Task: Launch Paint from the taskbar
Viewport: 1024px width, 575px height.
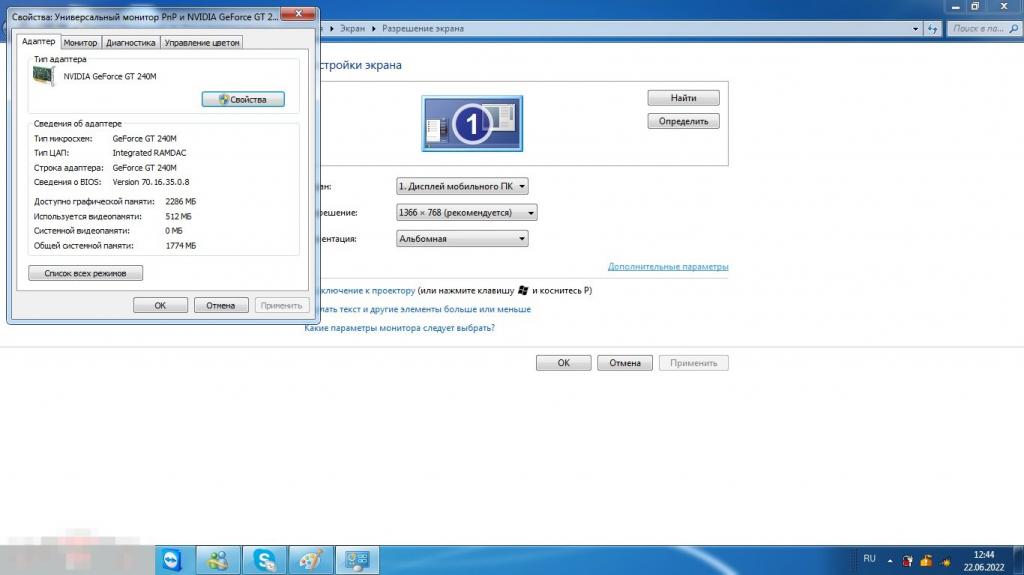Action: (x=311, y=560)
